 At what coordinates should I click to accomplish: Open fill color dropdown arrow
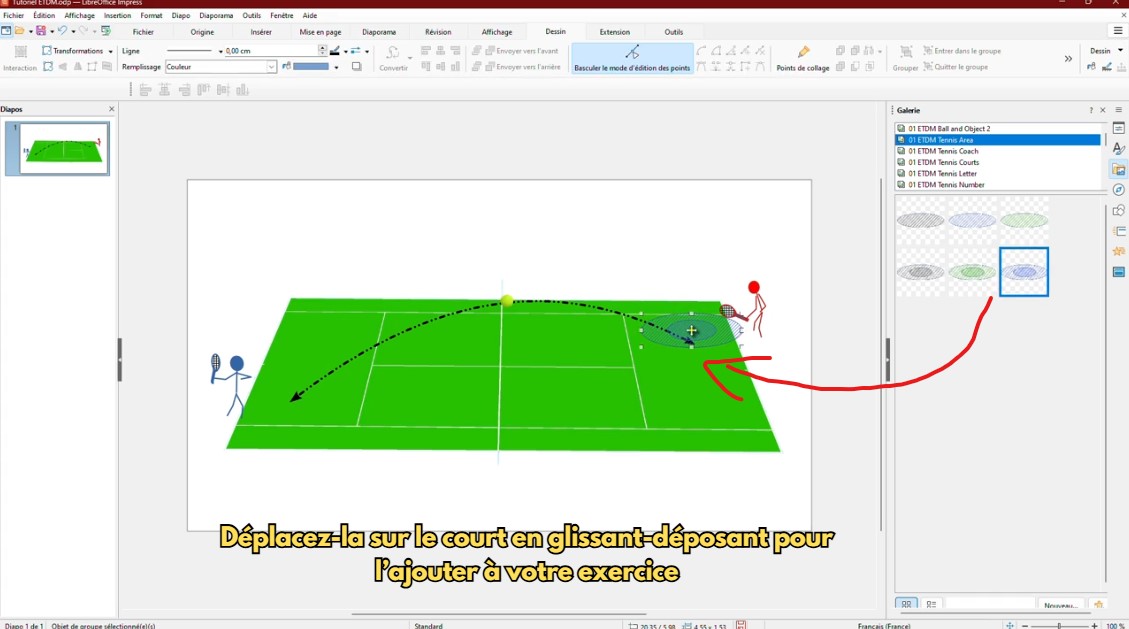(336, 68)
